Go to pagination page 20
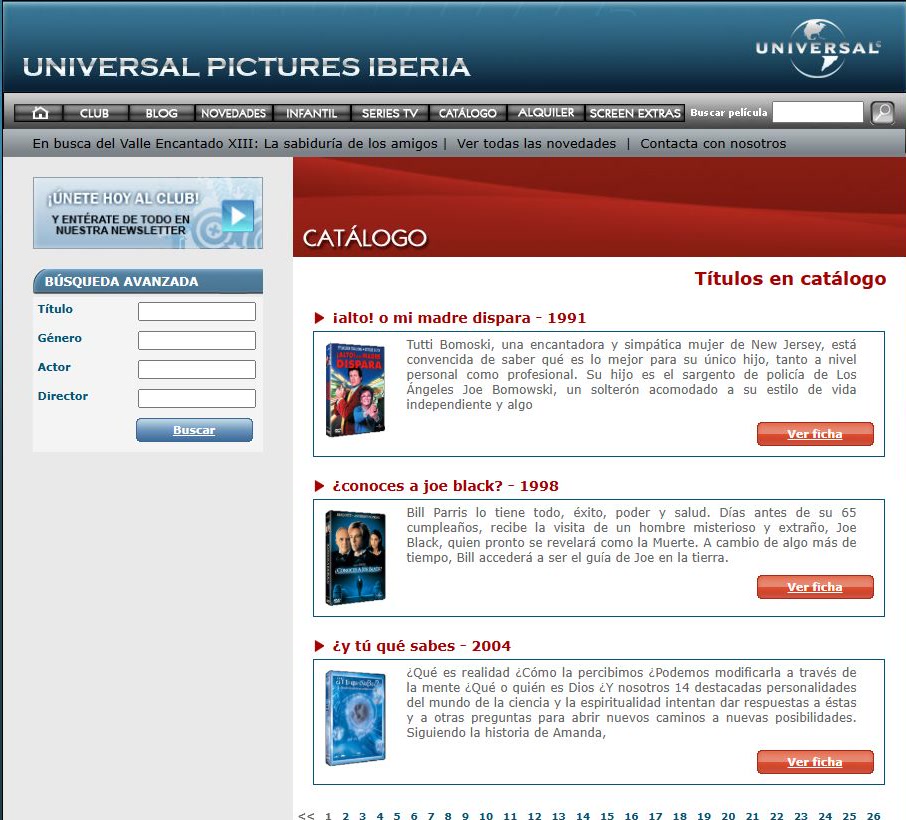Screen dimensions: 906x820 [x=728, y=816]
